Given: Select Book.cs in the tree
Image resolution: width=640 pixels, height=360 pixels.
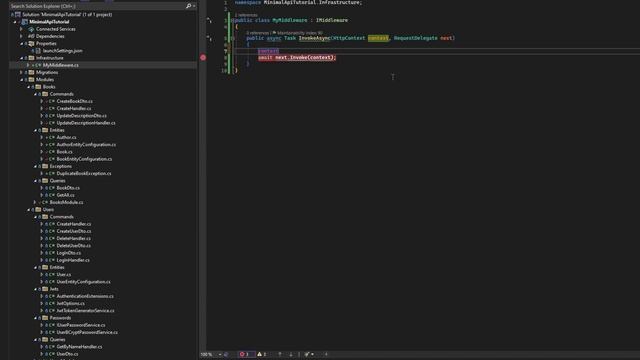Looking at the screenshot, I should tap(64, 152).
